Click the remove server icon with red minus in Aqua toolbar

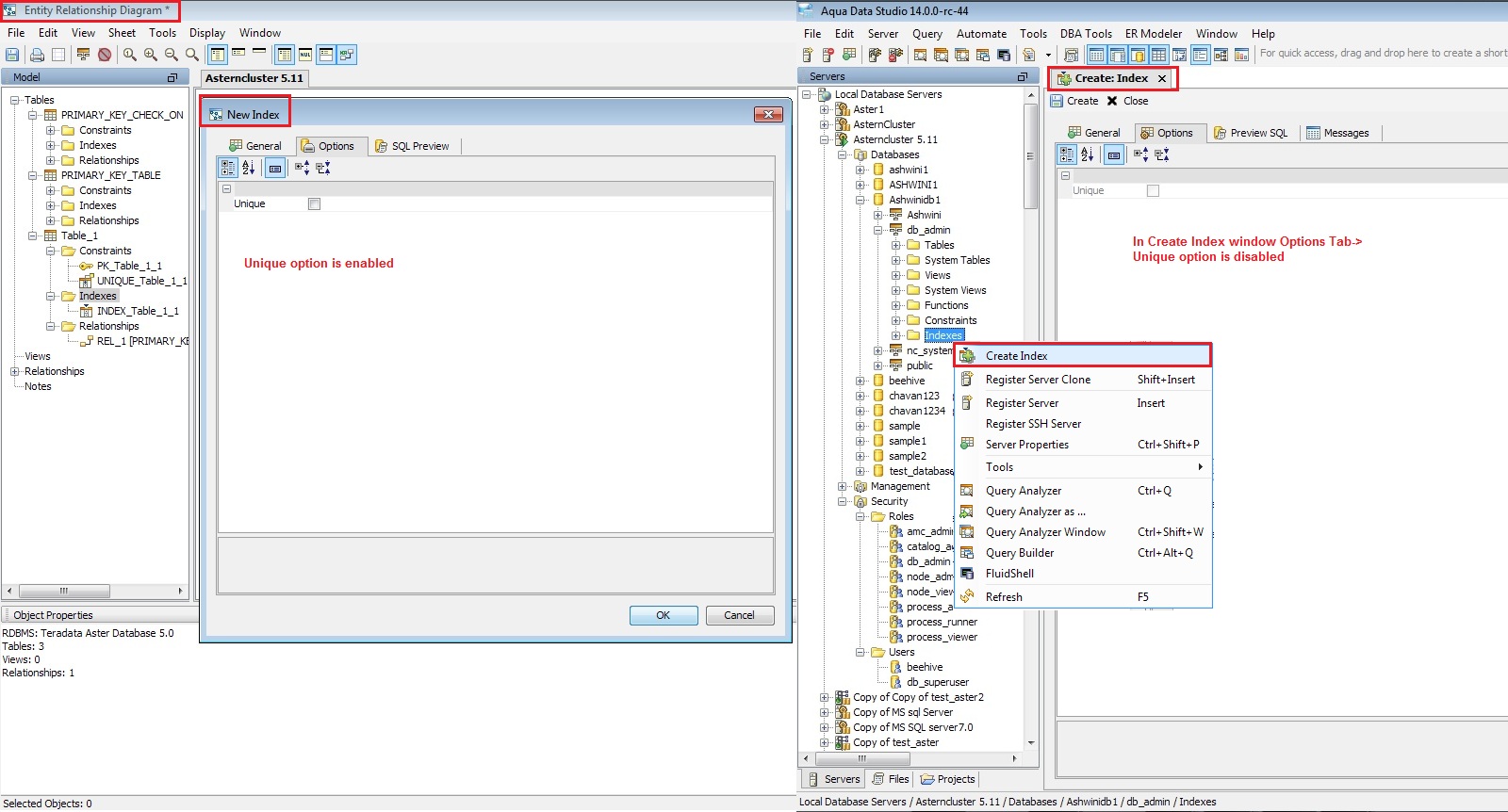coord(828,55)
